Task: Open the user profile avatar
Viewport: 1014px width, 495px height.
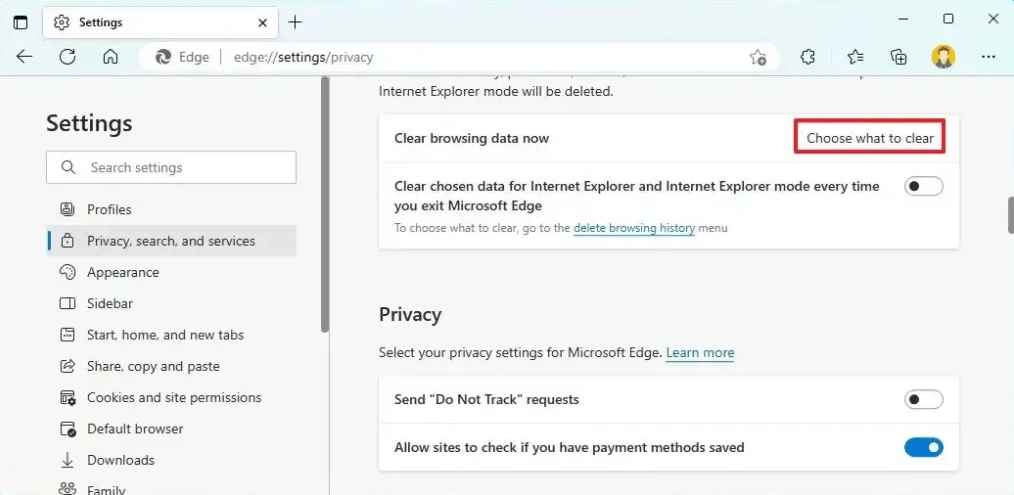Action: click(943, 57)
